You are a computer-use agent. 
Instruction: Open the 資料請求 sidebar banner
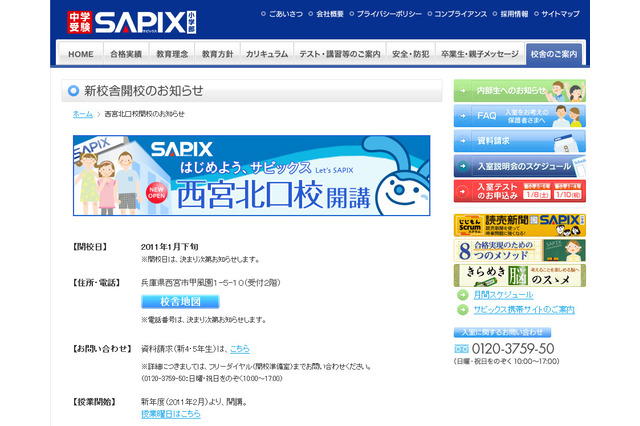(520, 141)
